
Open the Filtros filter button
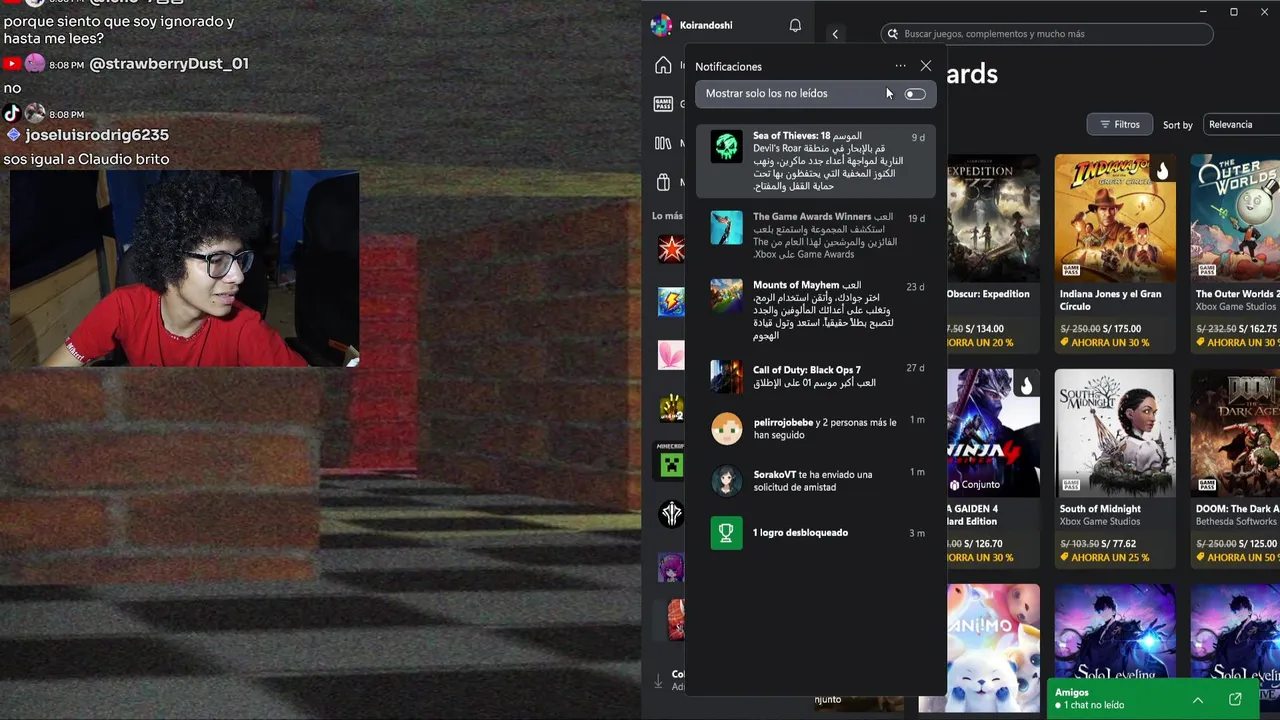click(1120, 125)
